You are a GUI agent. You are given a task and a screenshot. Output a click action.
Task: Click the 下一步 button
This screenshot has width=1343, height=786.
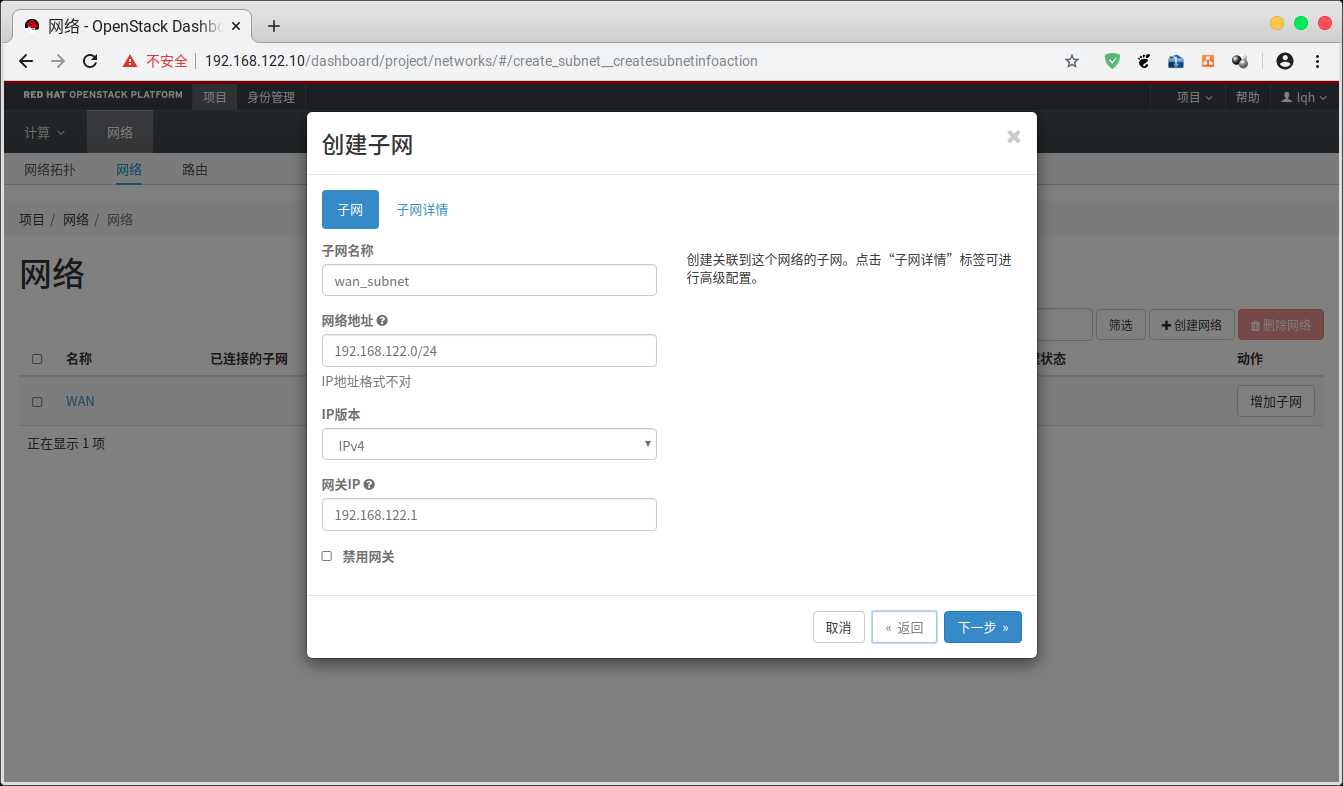[983, 627]
